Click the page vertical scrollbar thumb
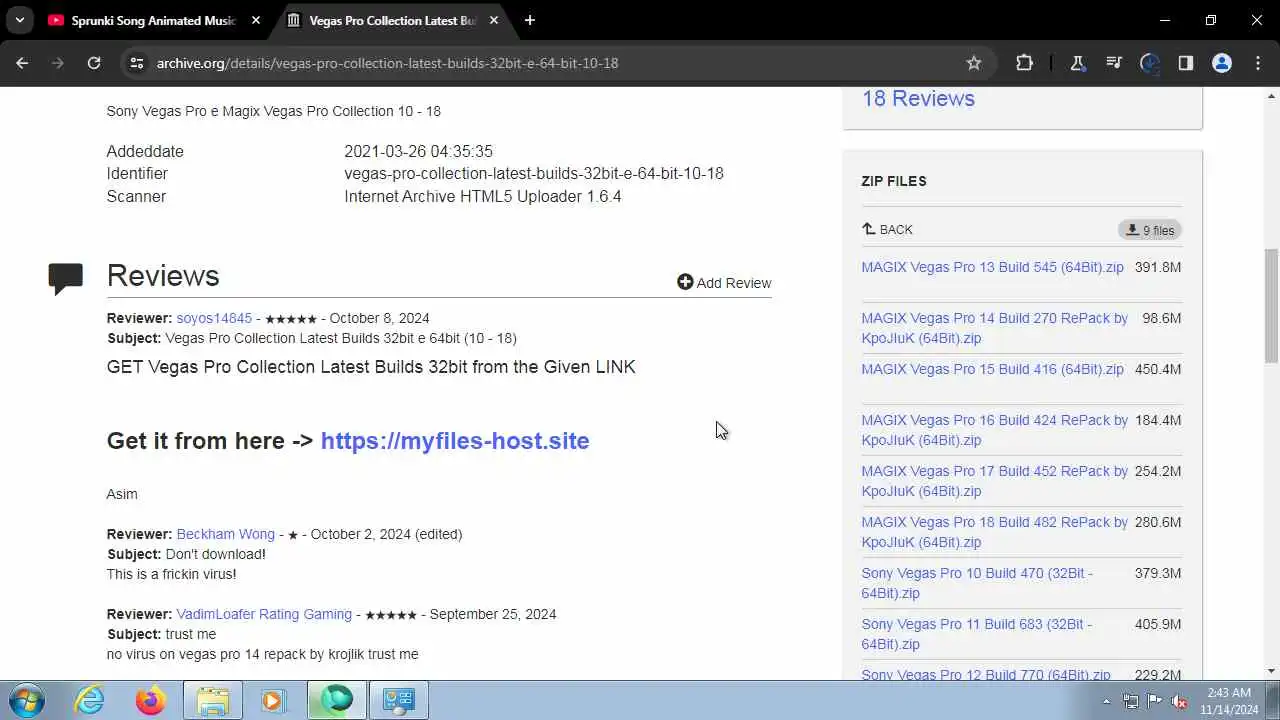The height and width of the screenshot is (720, 1280). point(1271,305)
